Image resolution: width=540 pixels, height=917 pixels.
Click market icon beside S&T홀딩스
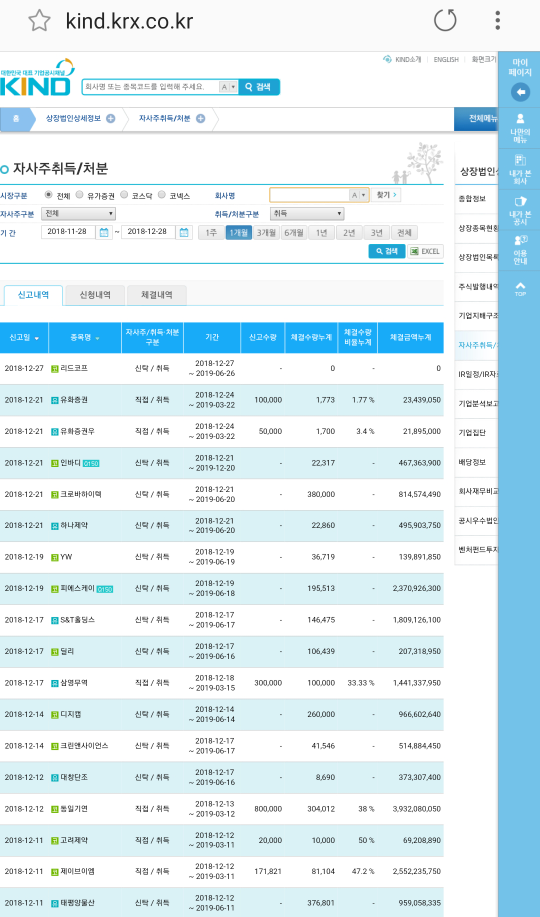(x=55, y=620)
